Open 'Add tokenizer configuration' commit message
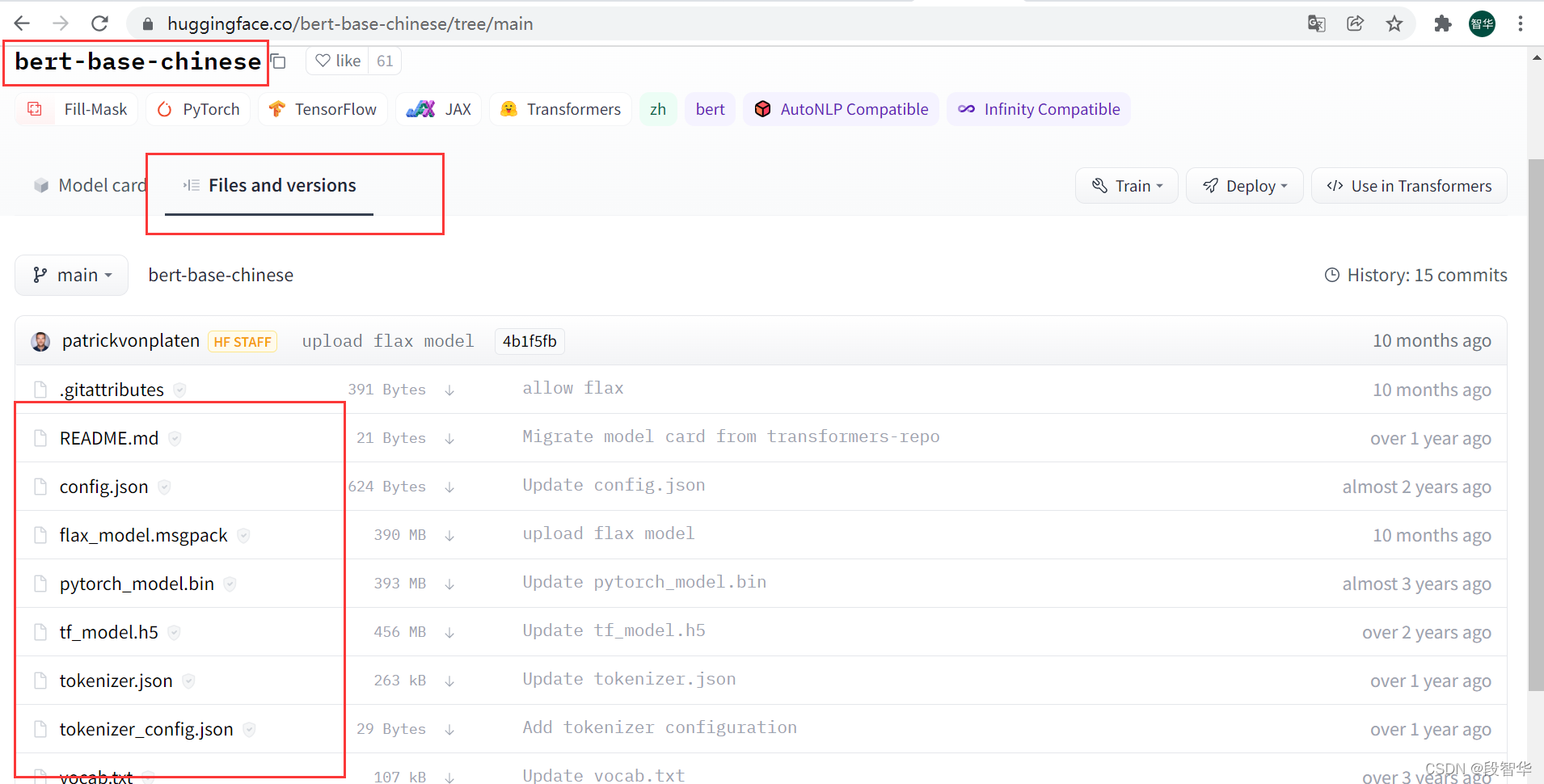 point(660,727)
